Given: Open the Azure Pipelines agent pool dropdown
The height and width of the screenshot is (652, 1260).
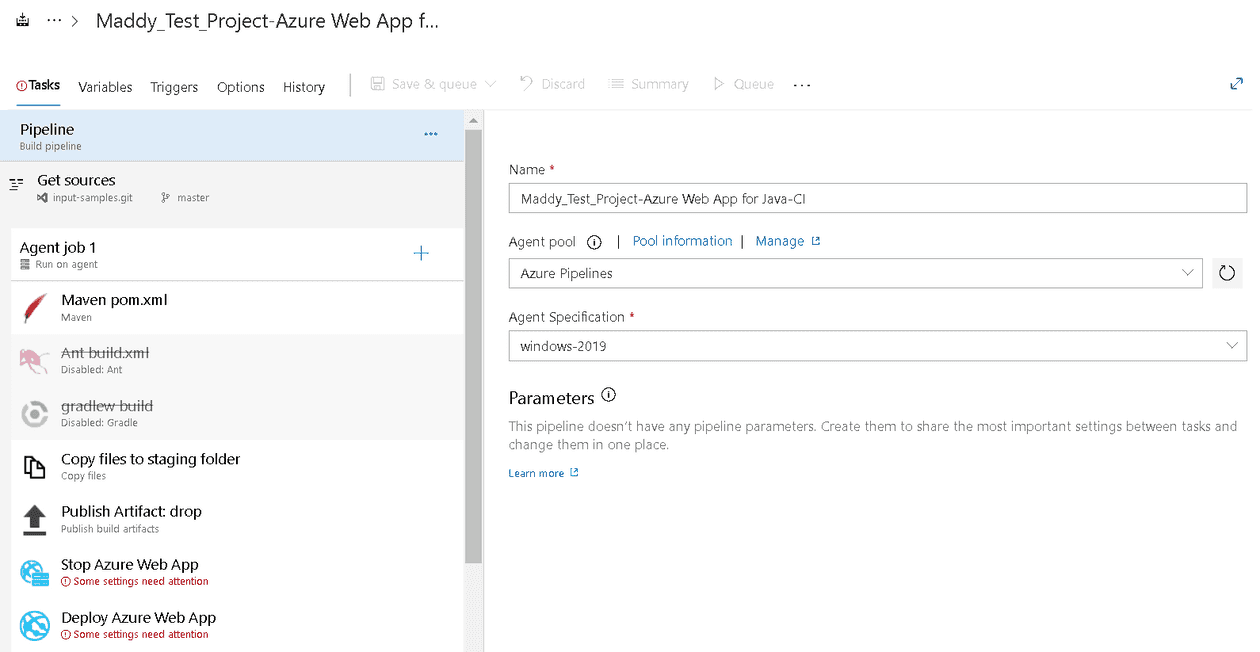Looking at the screenshot, I should [1187, 272].
